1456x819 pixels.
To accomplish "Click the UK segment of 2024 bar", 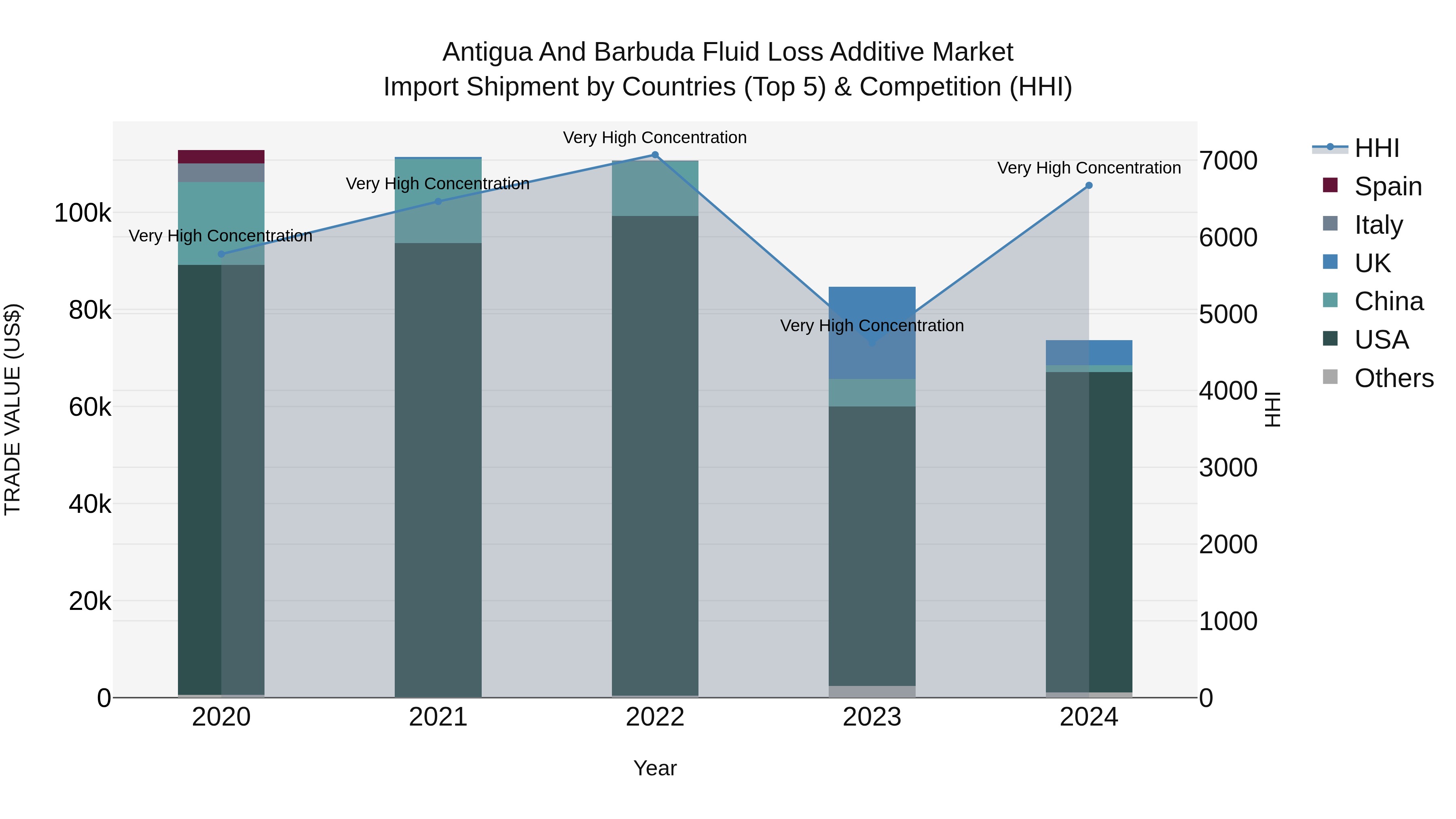I will point(1089,353).
